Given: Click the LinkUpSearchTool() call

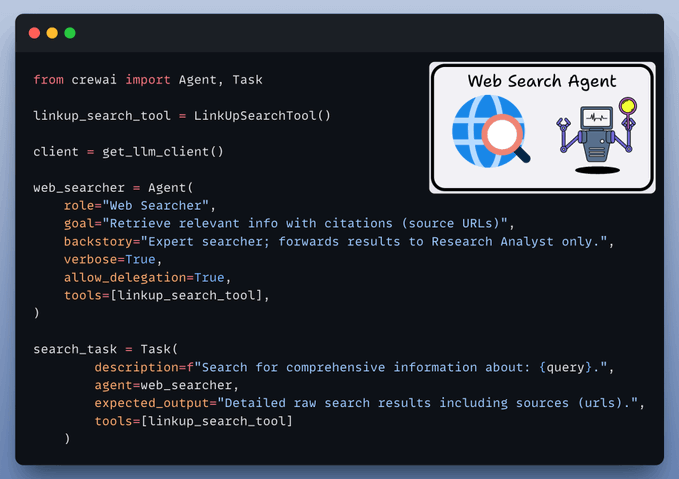Looking at the screenshot, I should click(x=270, y=115).
